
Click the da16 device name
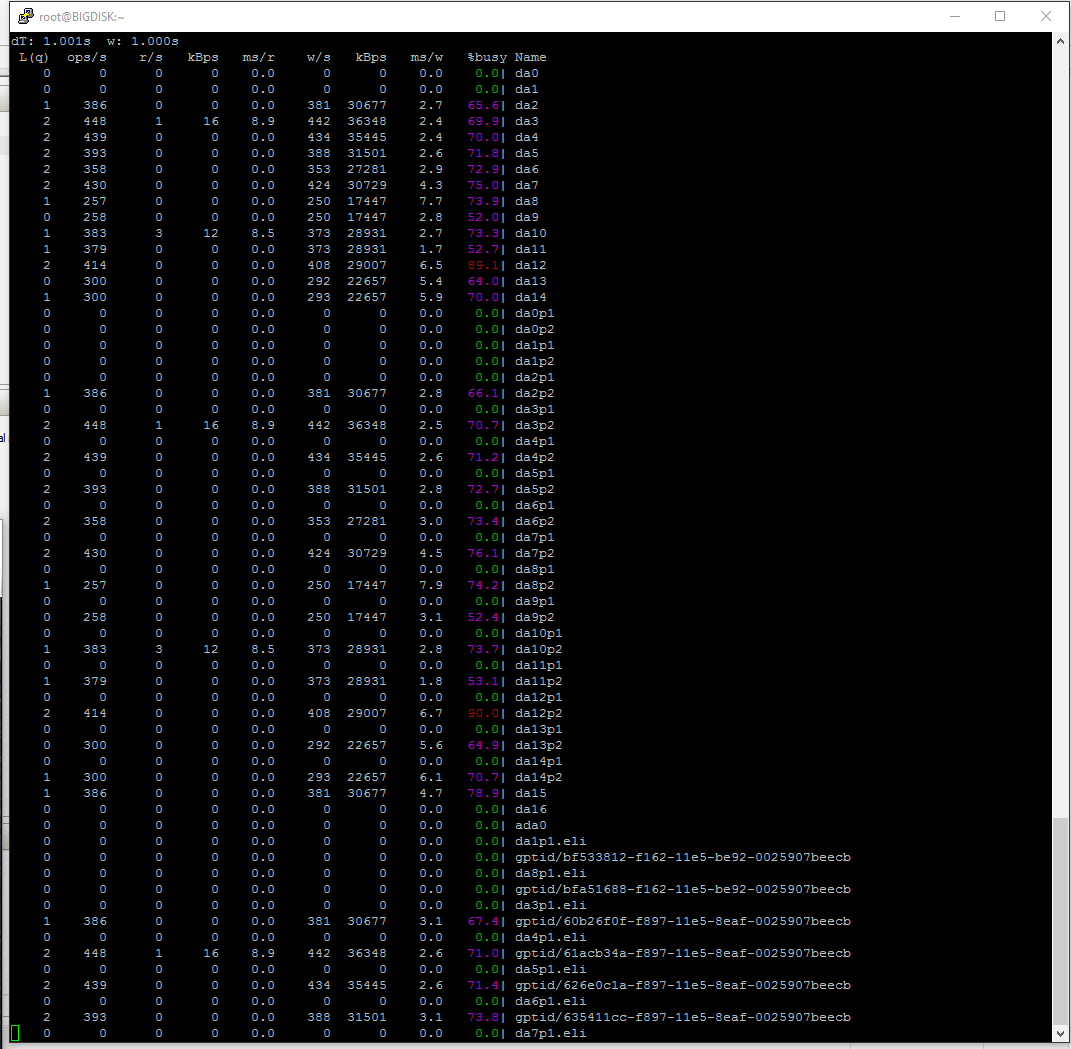coord(531,809)
